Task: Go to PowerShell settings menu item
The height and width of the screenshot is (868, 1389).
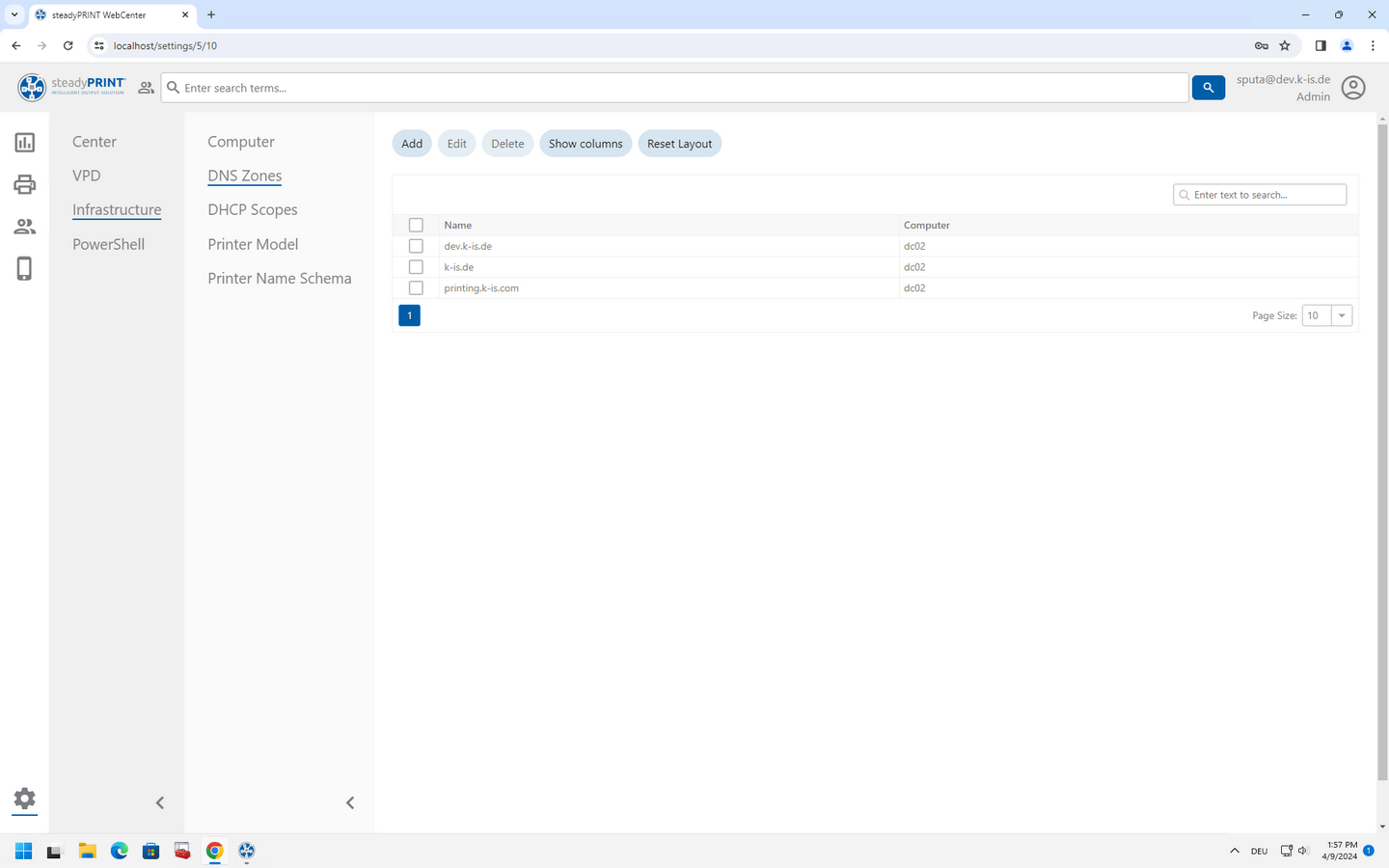Action: 108,245
